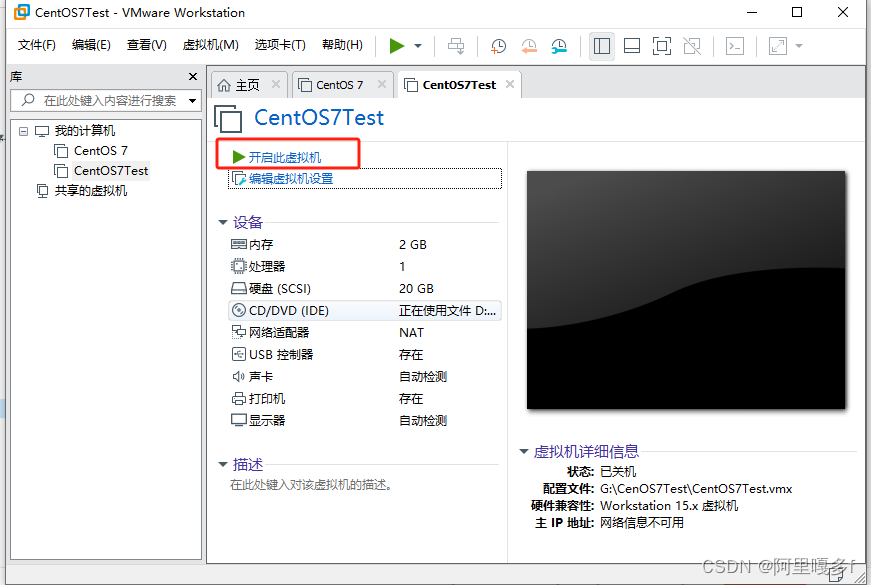Open the manage snapshots wrench icon

[561, 46]
